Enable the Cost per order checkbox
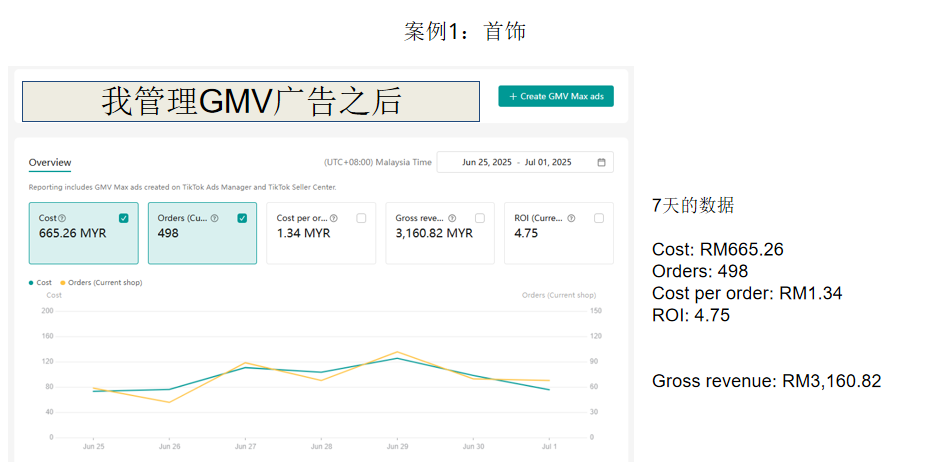Image resolution: width=932 pixels, height=468 pixels. coord(361,218)
